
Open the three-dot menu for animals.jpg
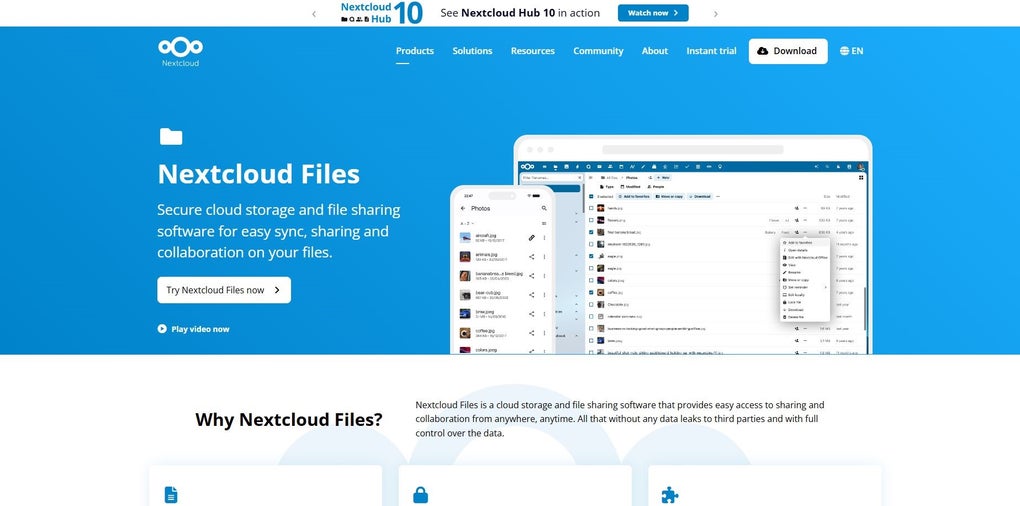coord(544,257)
